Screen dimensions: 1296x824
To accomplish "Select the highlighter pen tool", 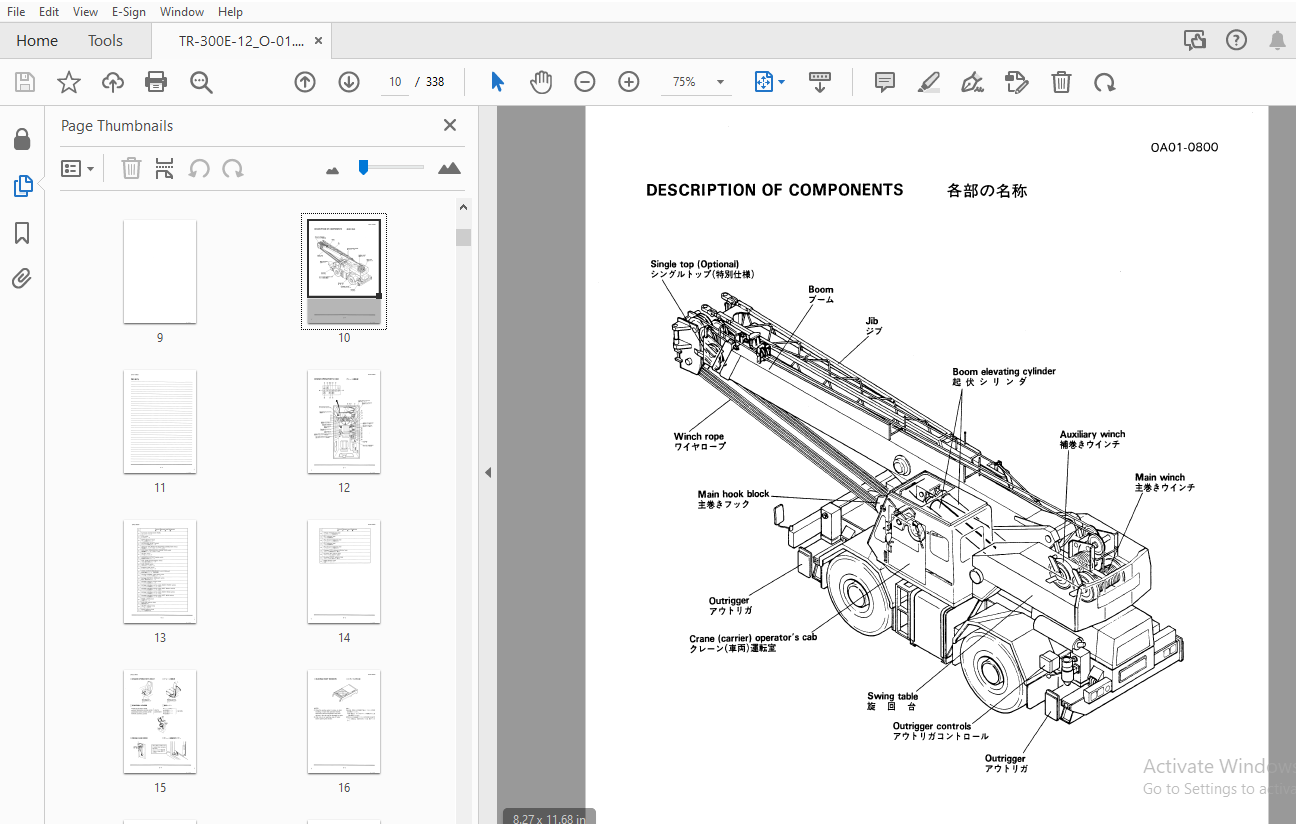I will pyautogui.click(x=929, y=82).
